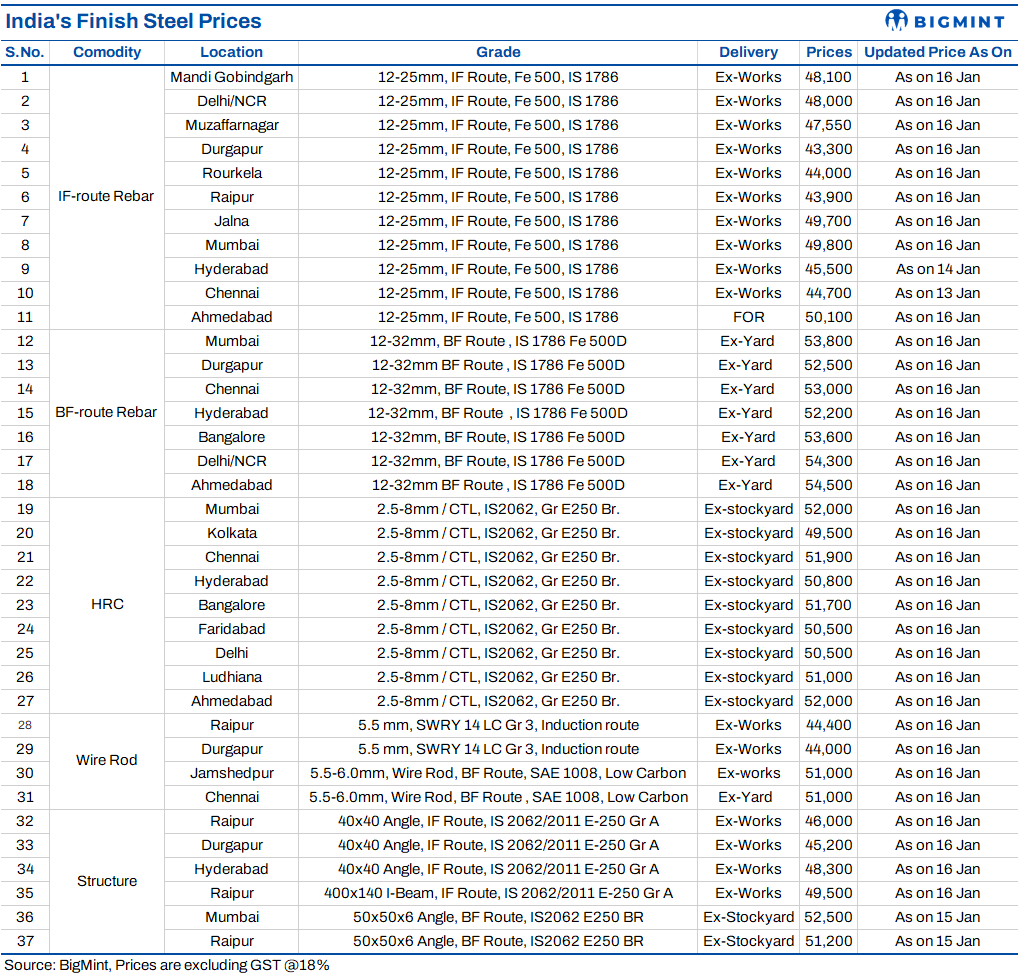Screen dimensions: 1018x978
Task: Select the BF-route Rebar commodity cell
Action: (x=107, y=412)
